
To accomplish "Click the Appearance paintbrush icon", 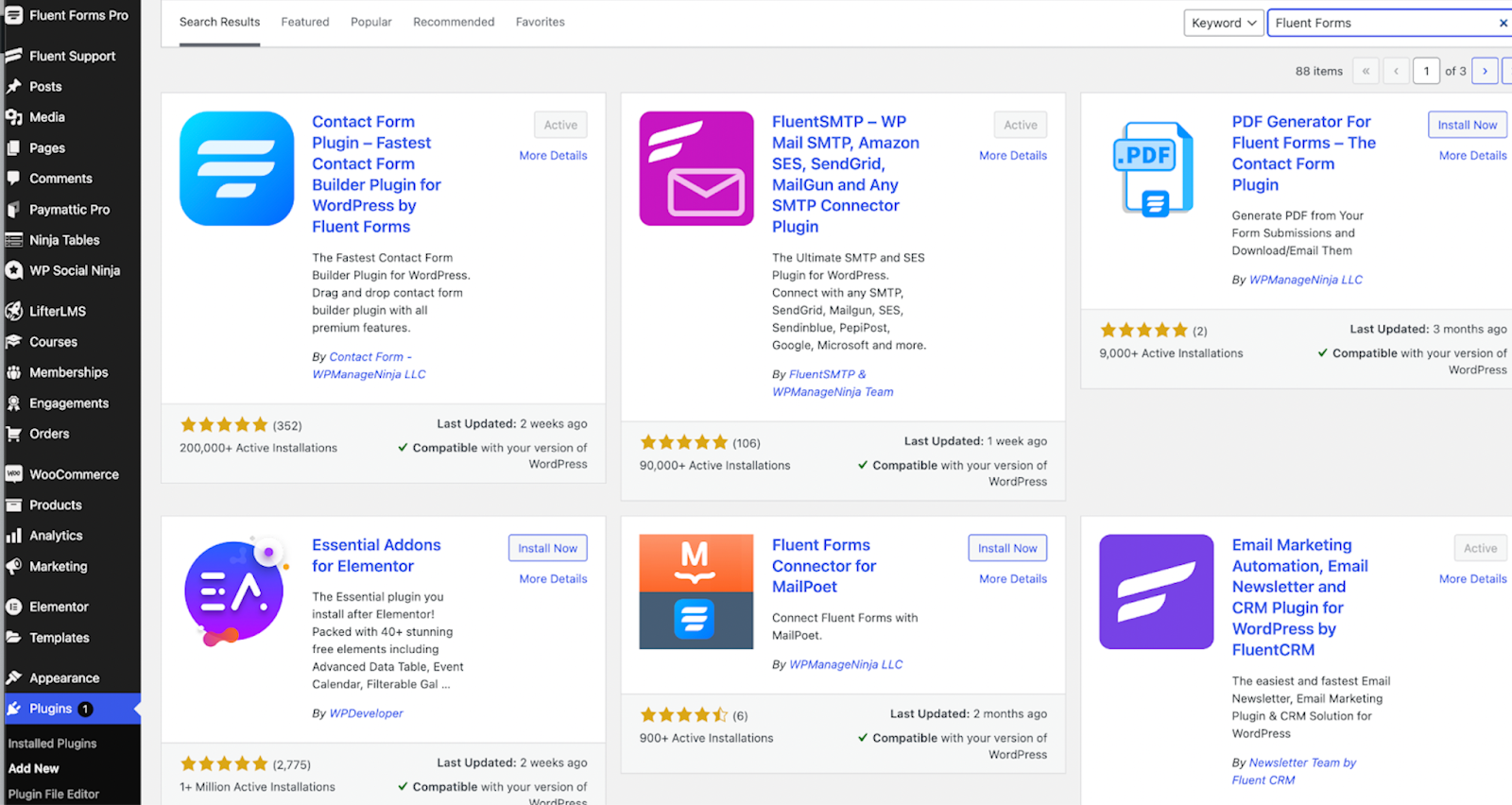I will pos(13,677).
